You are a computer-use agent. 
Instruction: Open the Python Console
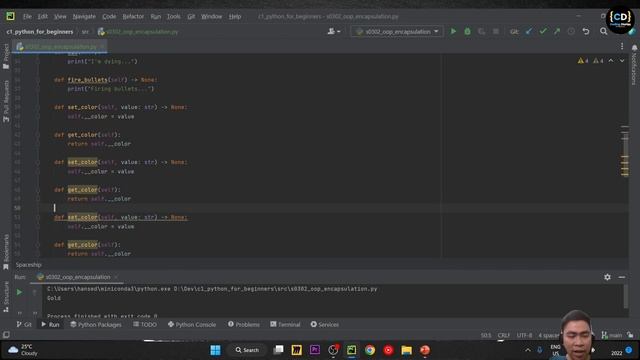[192, 324]
